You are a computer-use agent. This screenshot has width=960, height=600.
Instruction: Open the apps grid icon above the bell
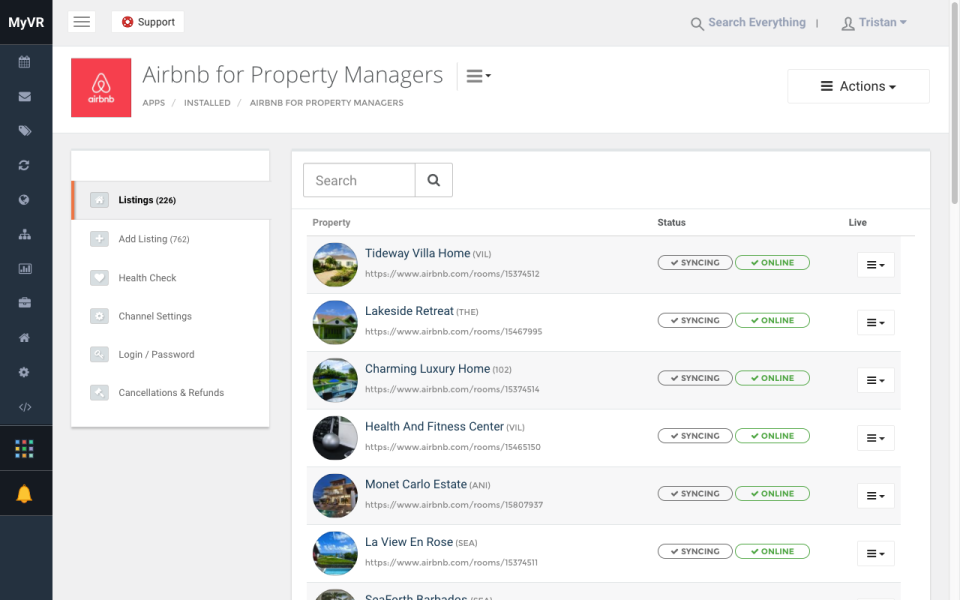pyautogui.click(x=26, y=447)
